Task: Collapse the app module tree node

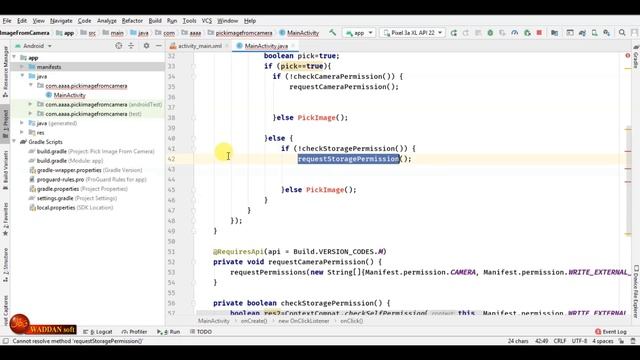Action: point(15,58)
